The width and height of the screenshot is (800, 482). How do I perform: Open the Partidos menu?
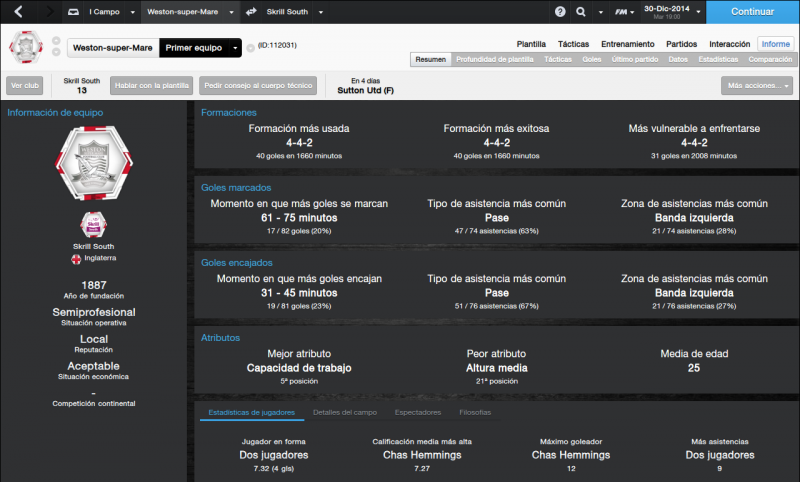click(682, 44)
